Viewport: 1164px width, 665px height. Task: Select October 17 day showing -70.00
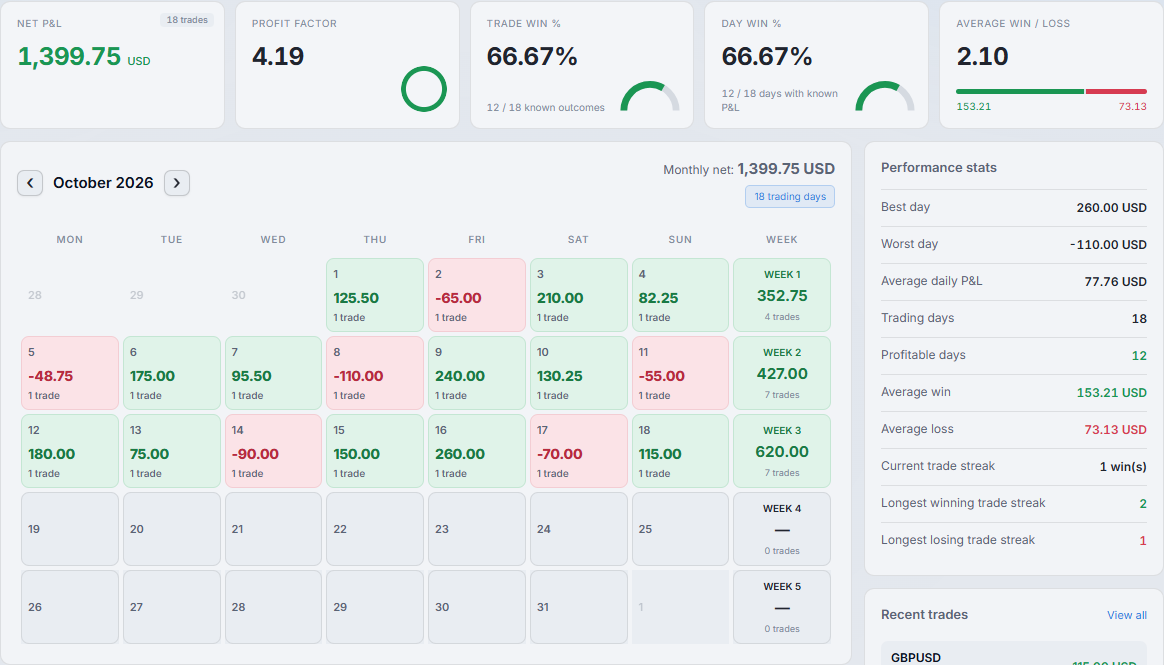(578, 451)
